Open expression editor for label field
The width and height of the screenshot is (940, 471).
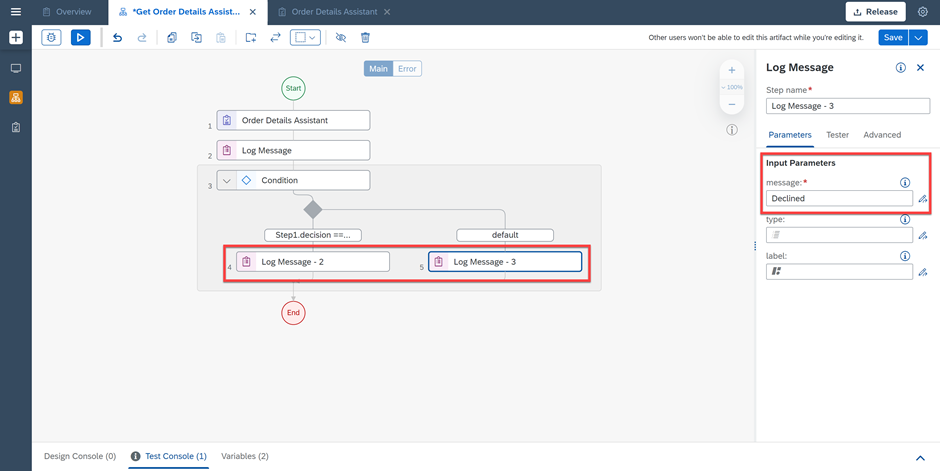click(923, 273)
